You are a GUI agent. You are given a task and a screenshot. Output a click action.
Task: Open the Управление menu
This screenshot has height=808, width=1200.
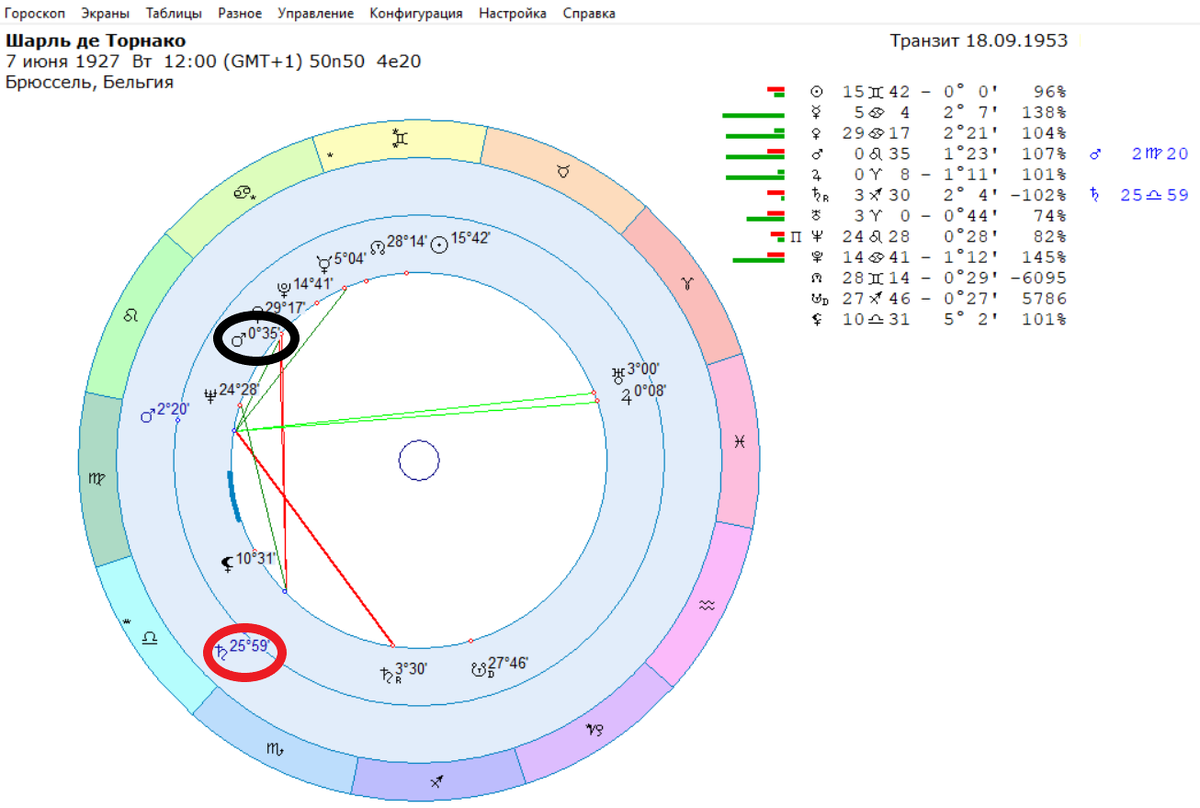[316, 14]
